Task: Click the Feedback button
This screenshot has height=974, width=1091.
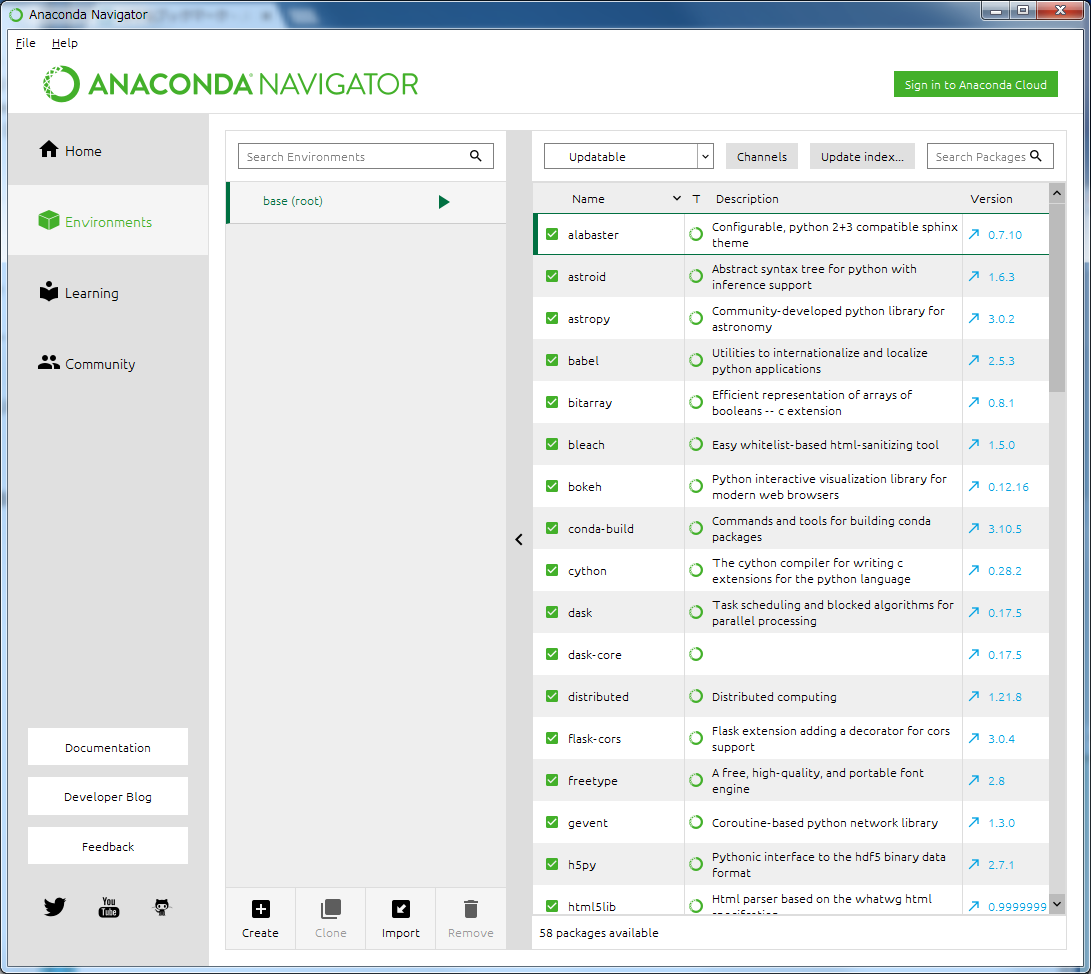Action: tap(108, 846)
